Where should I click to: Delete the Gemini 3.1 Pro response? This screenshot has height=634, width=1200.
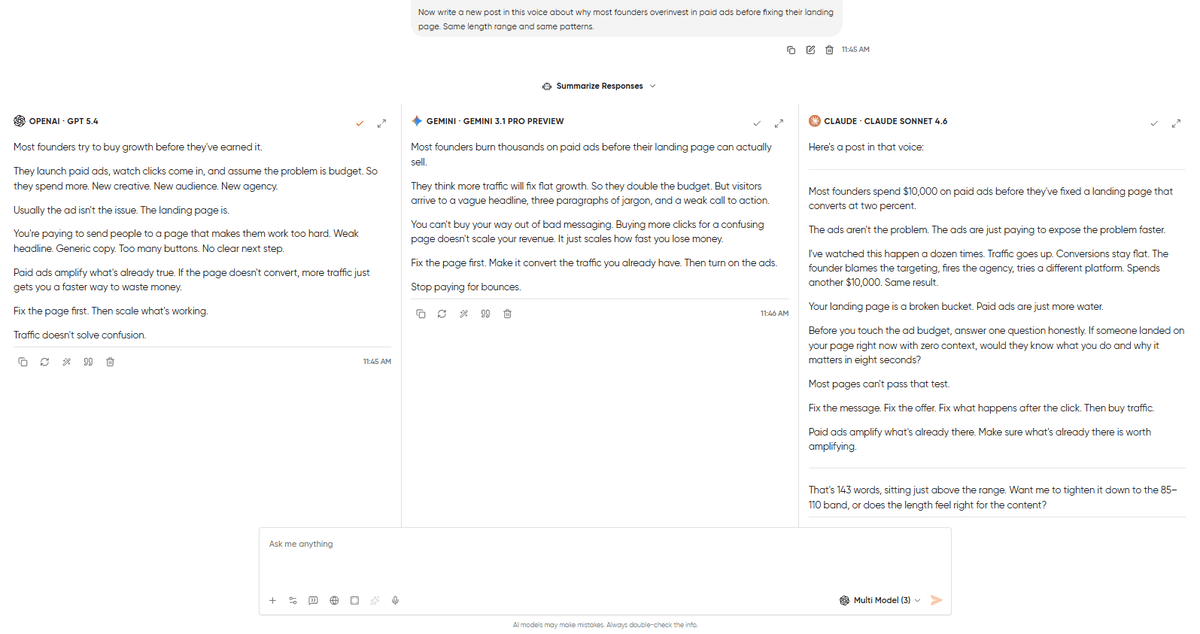pyautogui.click(x=507, y=314)
